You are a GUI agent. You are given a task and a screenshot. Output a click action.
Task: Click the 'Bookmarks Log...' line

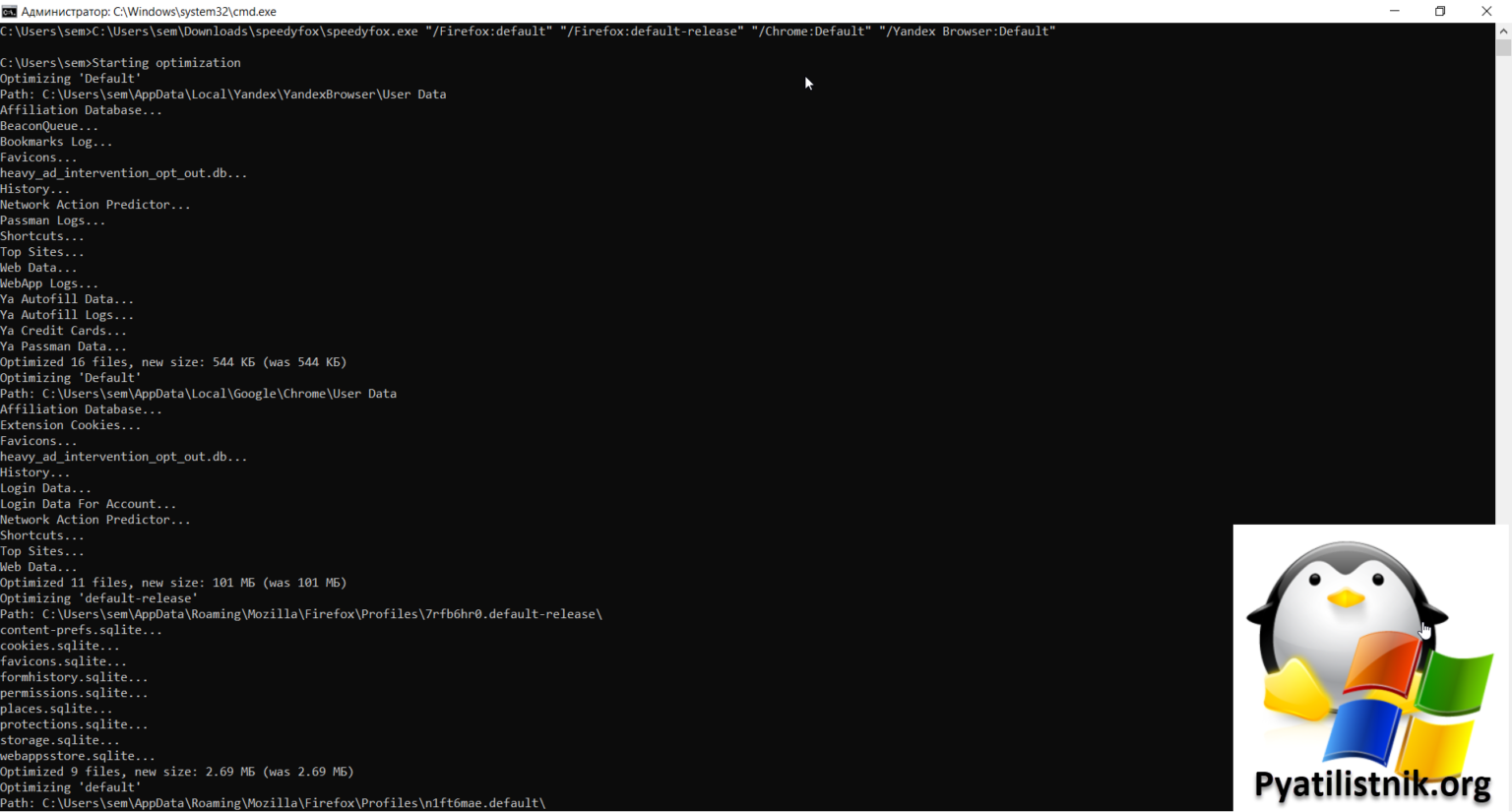(x=56, y=142)
